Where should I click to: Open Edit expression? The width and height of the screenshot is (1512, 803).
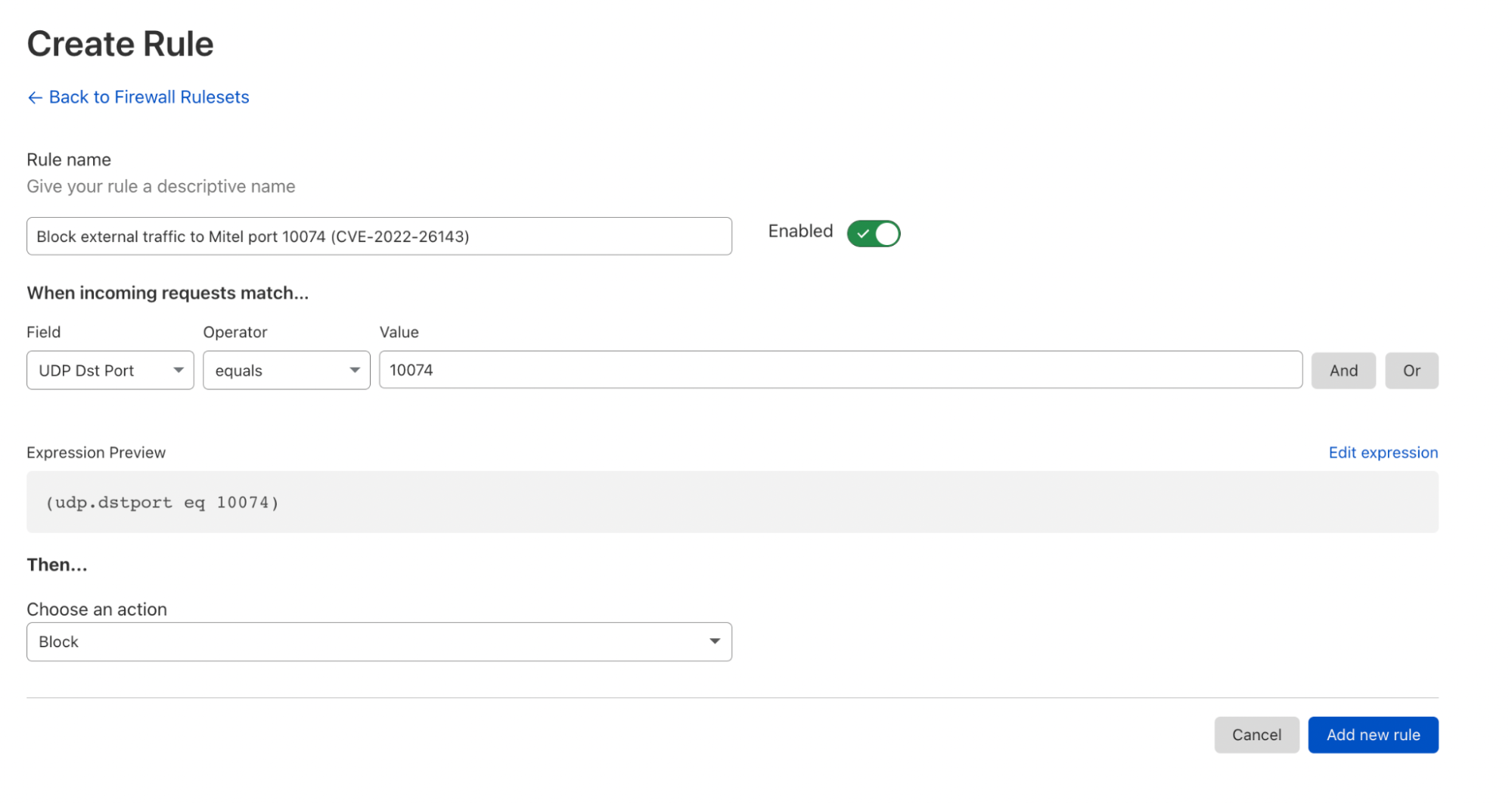click(1383, 452)
